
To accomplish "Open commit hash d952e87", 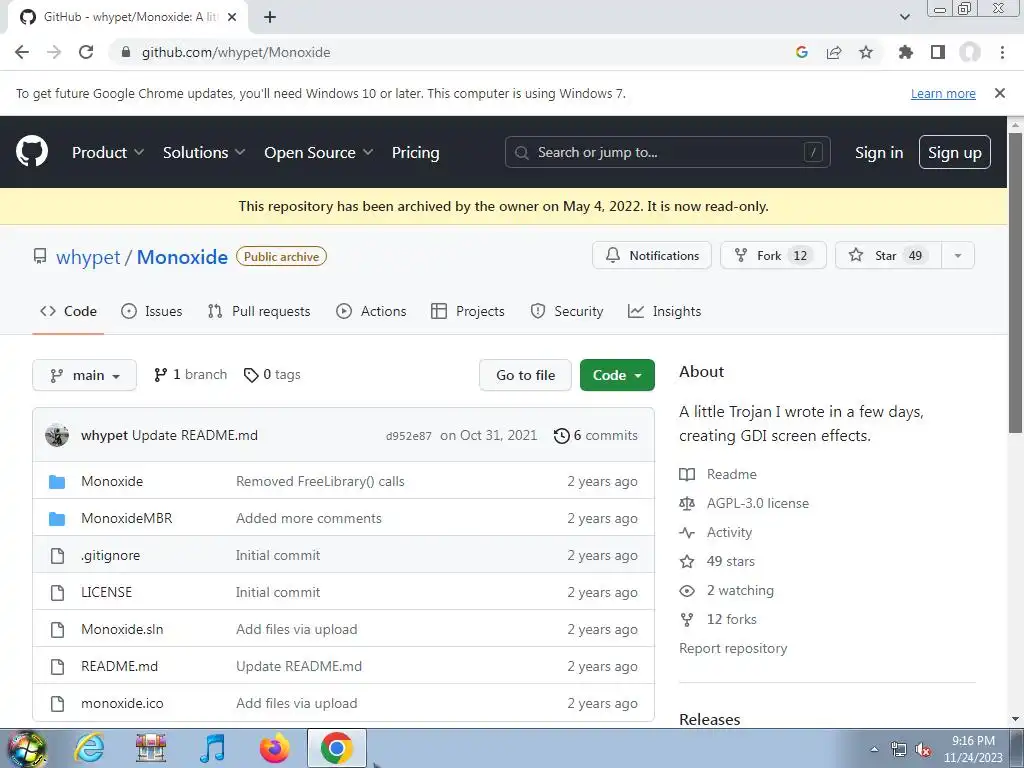I will point(408,436).
